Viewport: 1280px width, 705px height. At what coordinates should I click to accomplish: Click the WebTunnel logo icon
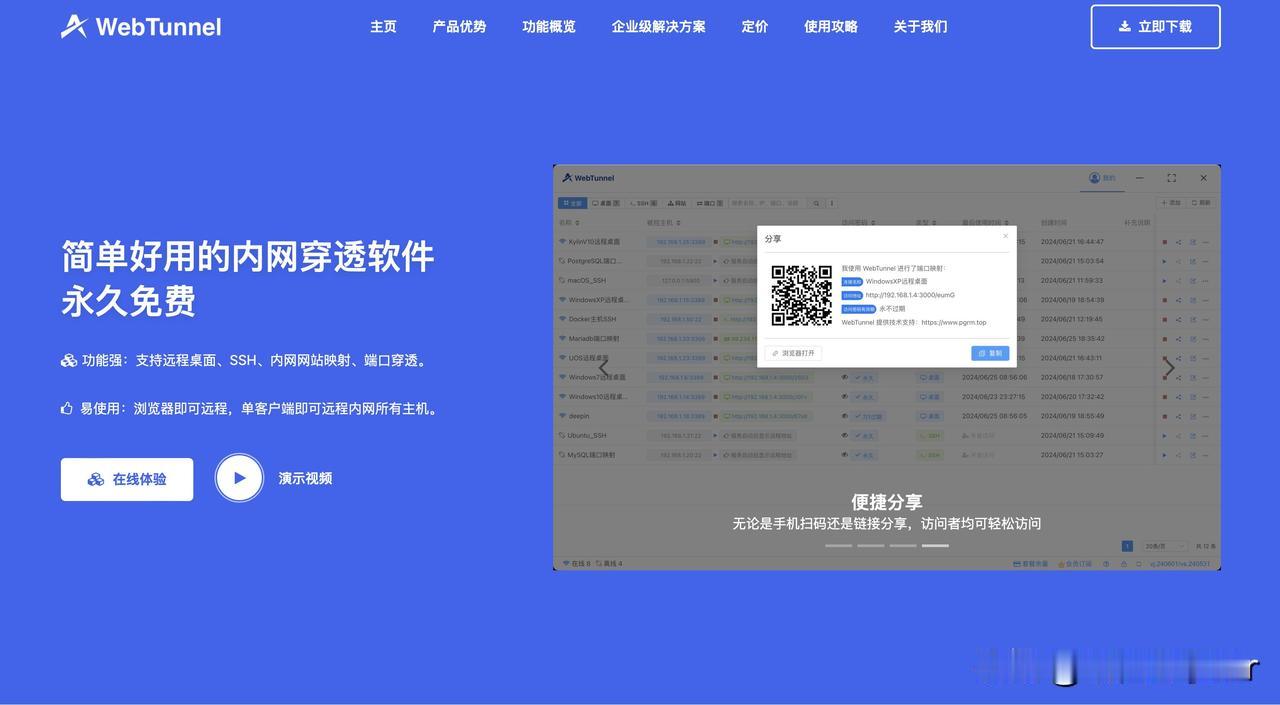click(75, 22)
